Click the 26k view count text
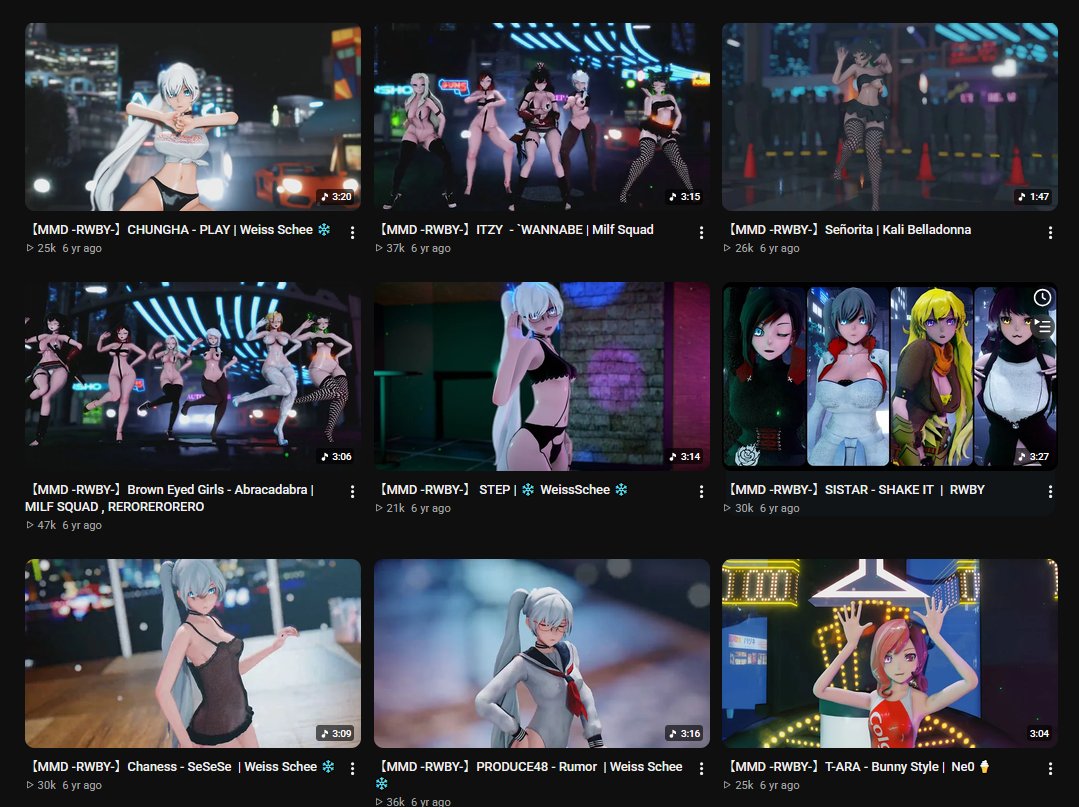The height and width of the screenshot is (807, 1079). (744, 248)
